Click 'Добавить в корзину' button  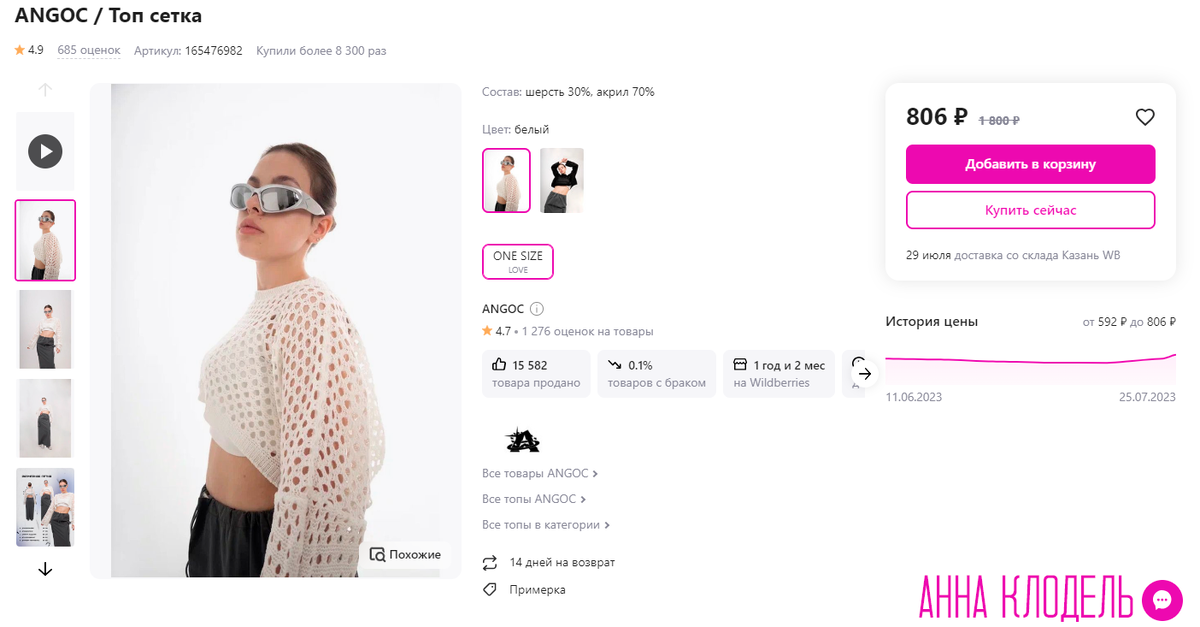click(1030, 164)
